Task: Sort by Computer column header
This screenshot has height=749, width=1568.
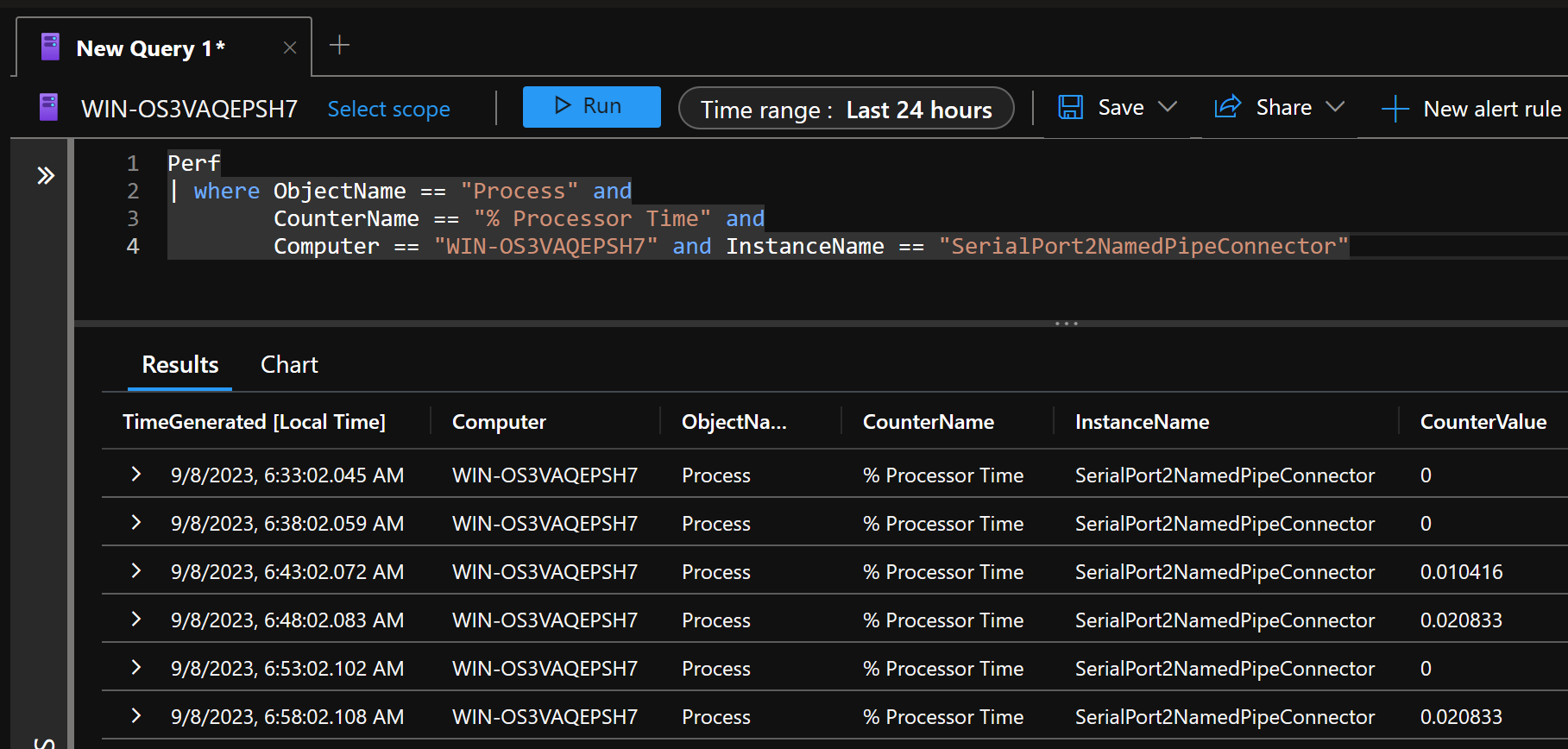Action: tap(499, 422)
